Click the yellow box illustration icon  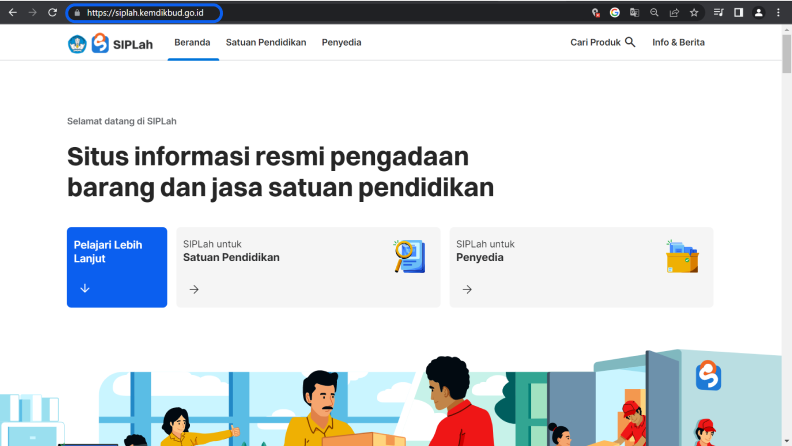click(x=682, y=257)
